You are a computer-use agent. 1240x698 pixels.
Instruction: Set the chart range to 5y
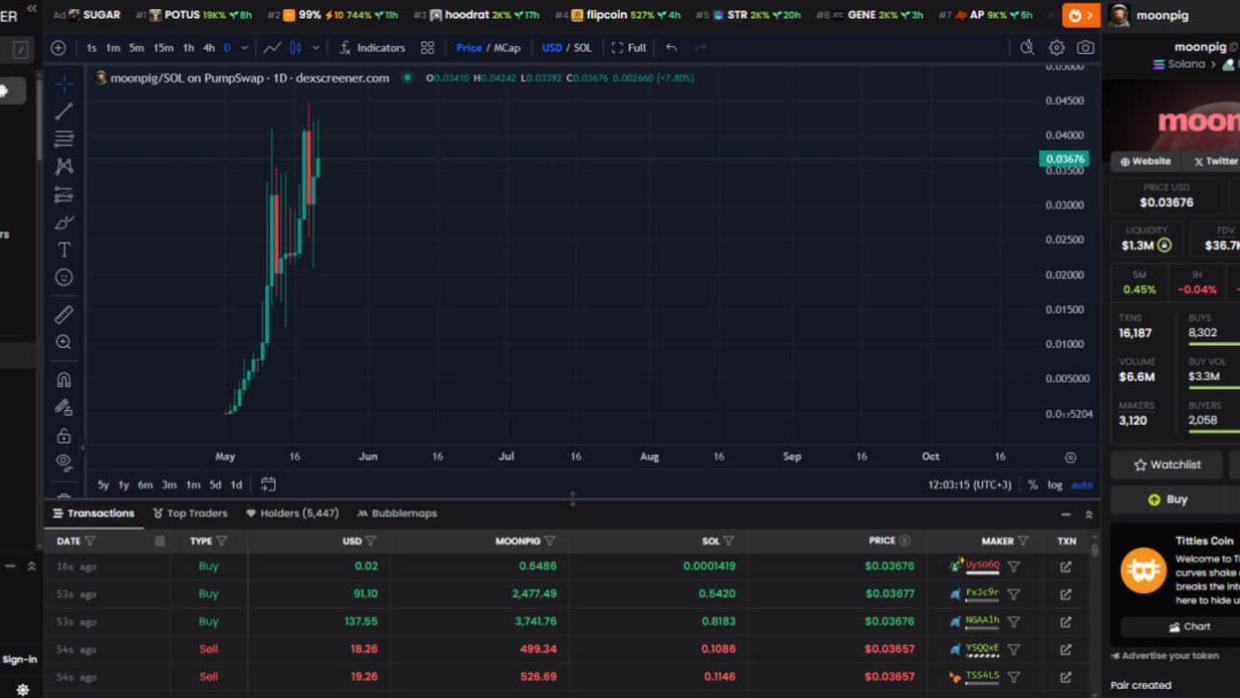point(103,485)
